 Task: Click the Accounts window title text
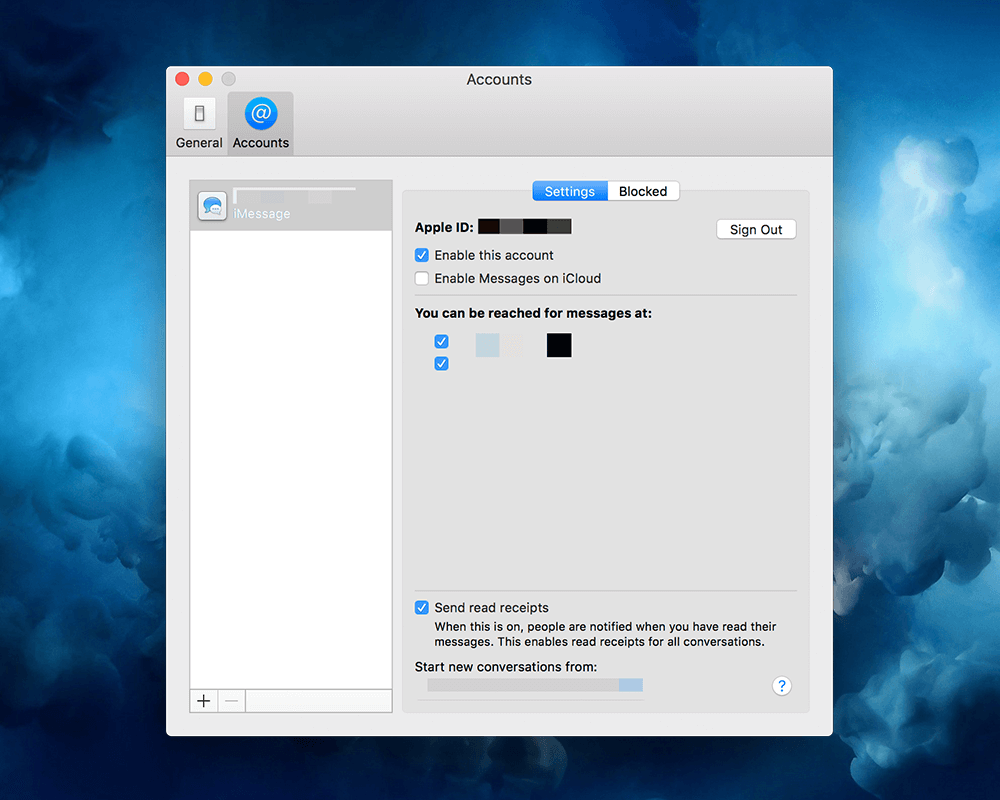[x=499, y=79]
